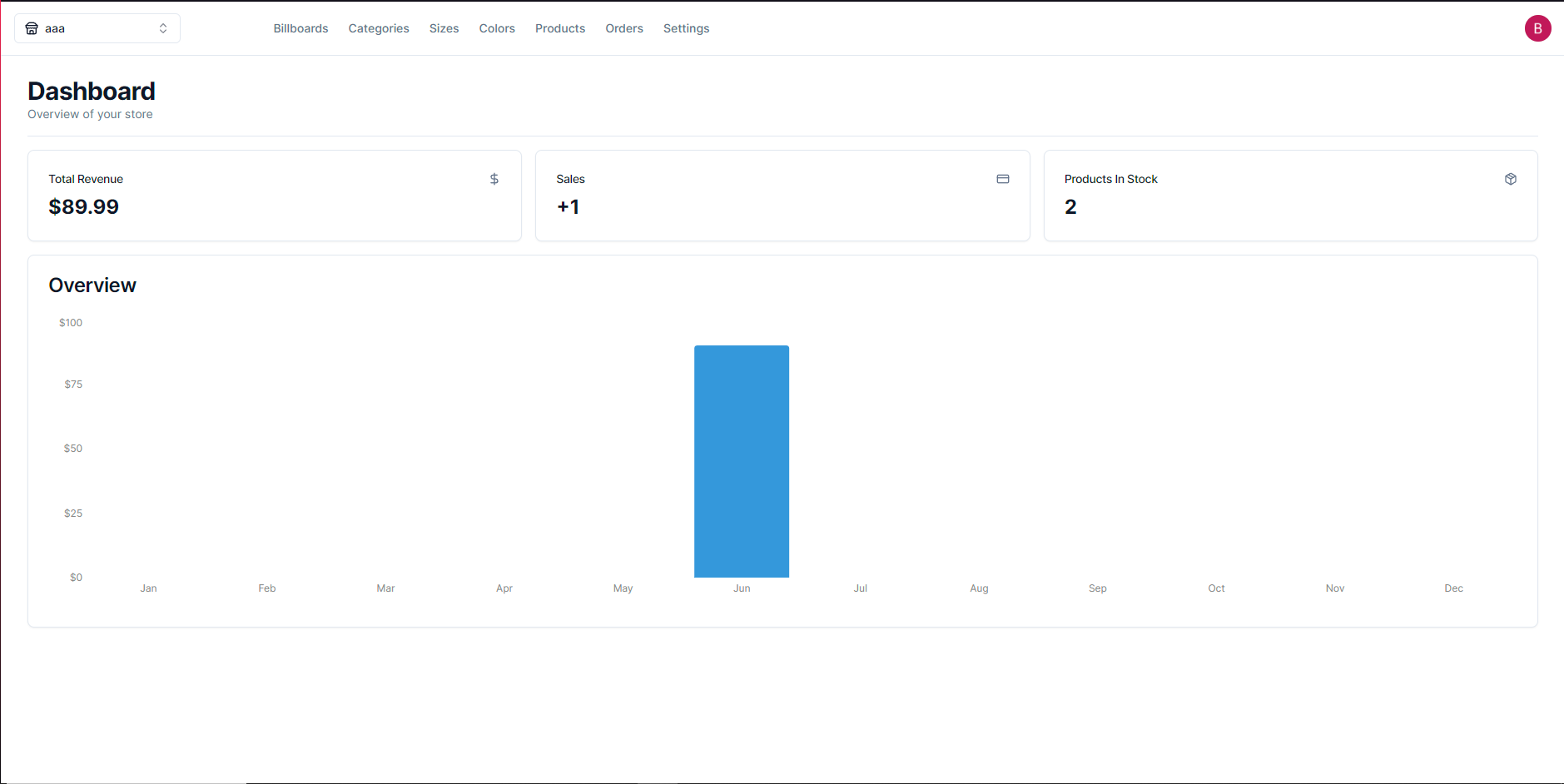Go to store Settings
1564x784 pixels.
(685, 27)
